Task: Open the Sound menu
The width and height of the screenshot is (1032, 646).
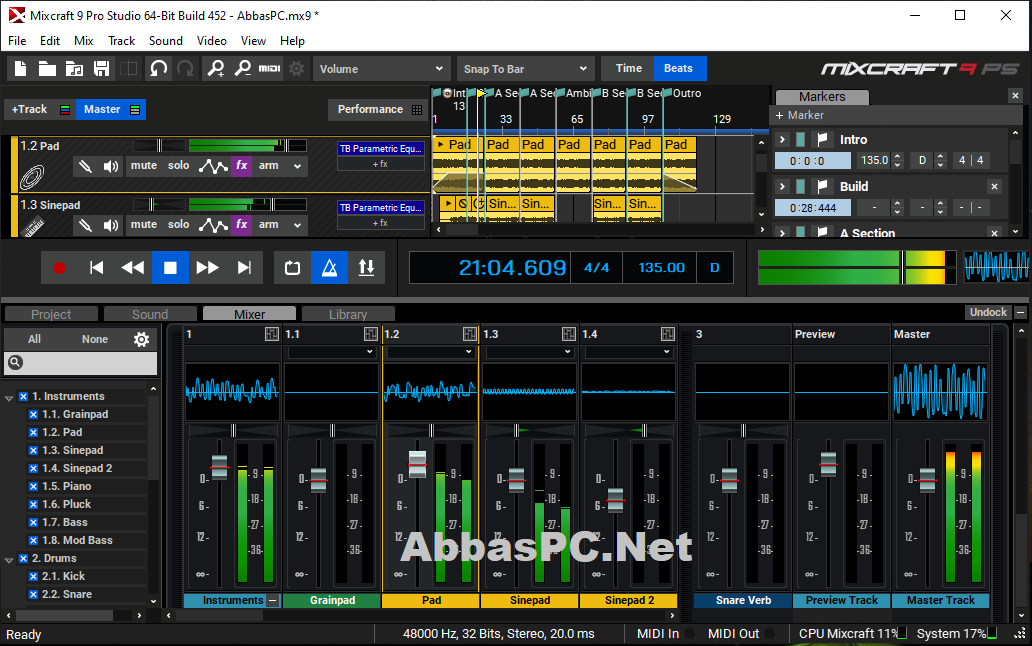Action: point(166,41)
